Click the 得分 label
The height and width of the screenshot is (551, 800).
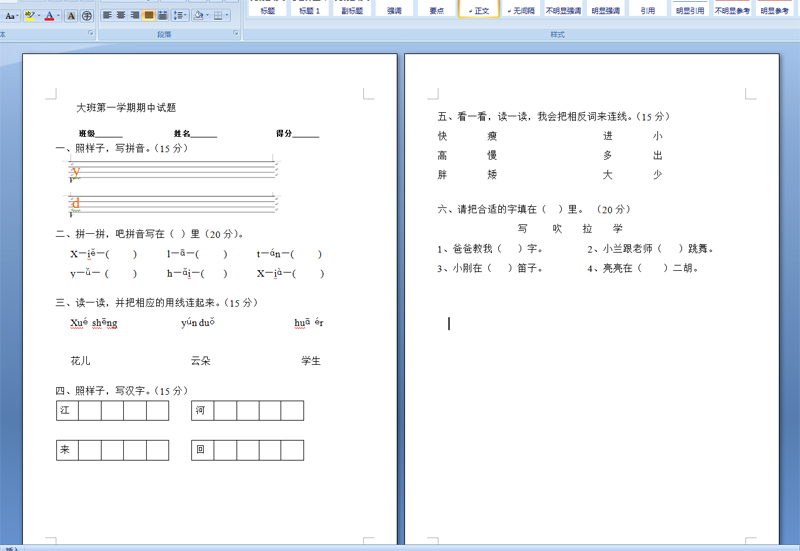(x=284, y=134)
